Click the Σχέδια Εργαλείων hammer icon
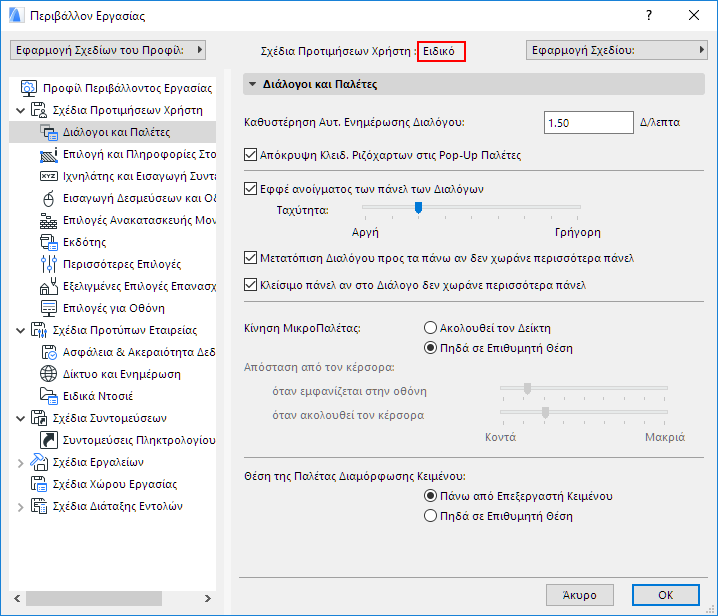 point(39,462)
